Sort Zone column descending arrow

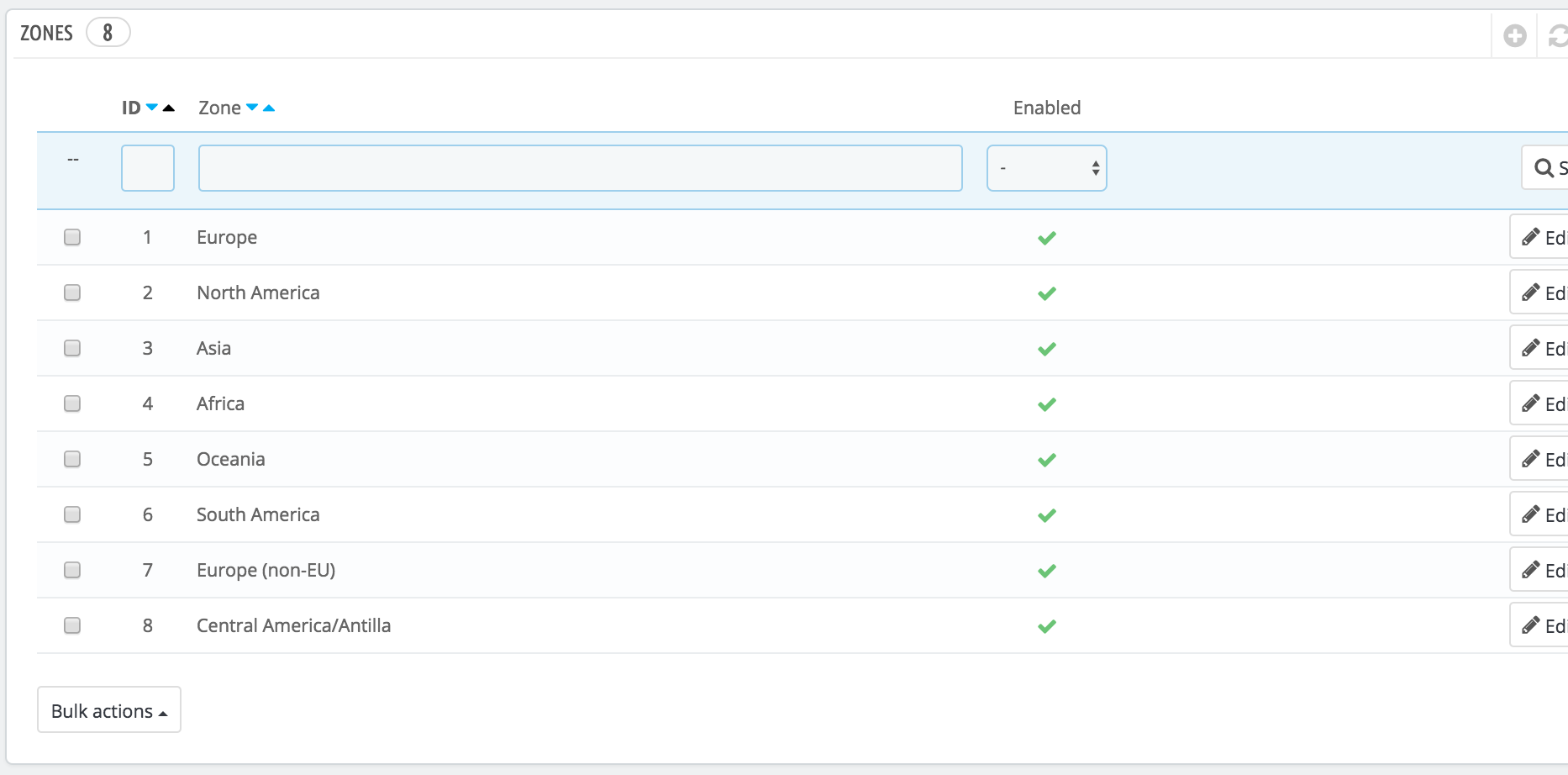pyautogui.click(x=252, y=108)
